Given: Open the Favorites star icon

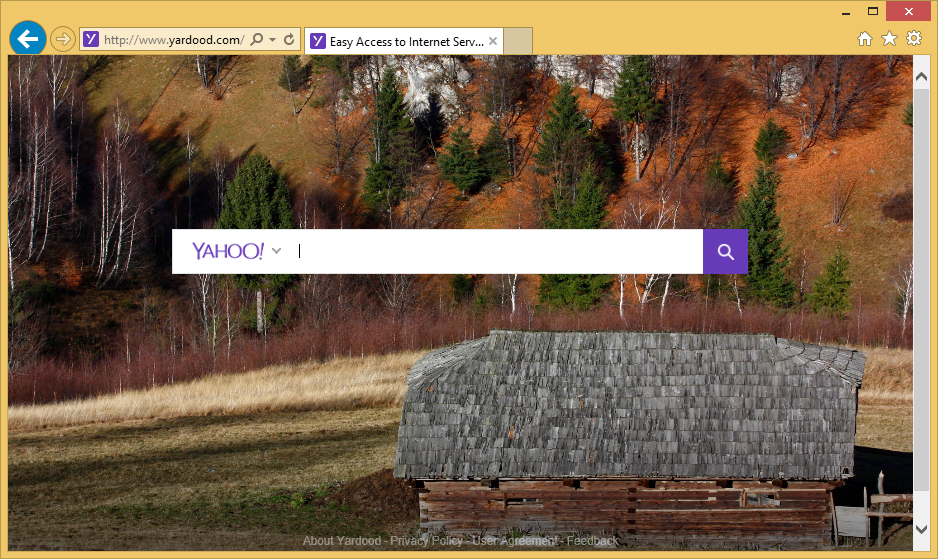Looking at the screenshot, I should (x=890, y=38).
